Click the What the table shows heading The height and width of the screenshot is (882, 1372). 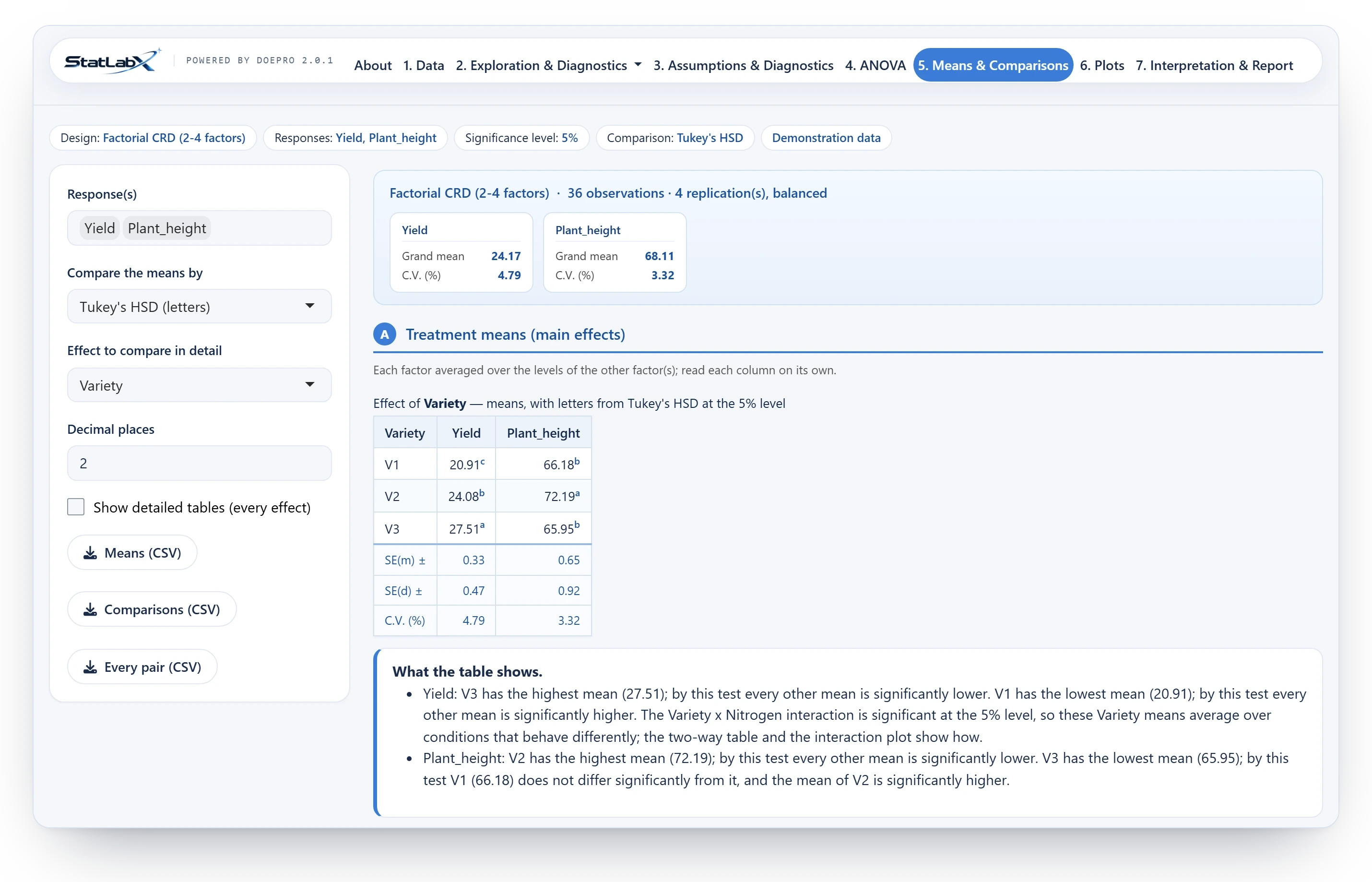point(467,672)
